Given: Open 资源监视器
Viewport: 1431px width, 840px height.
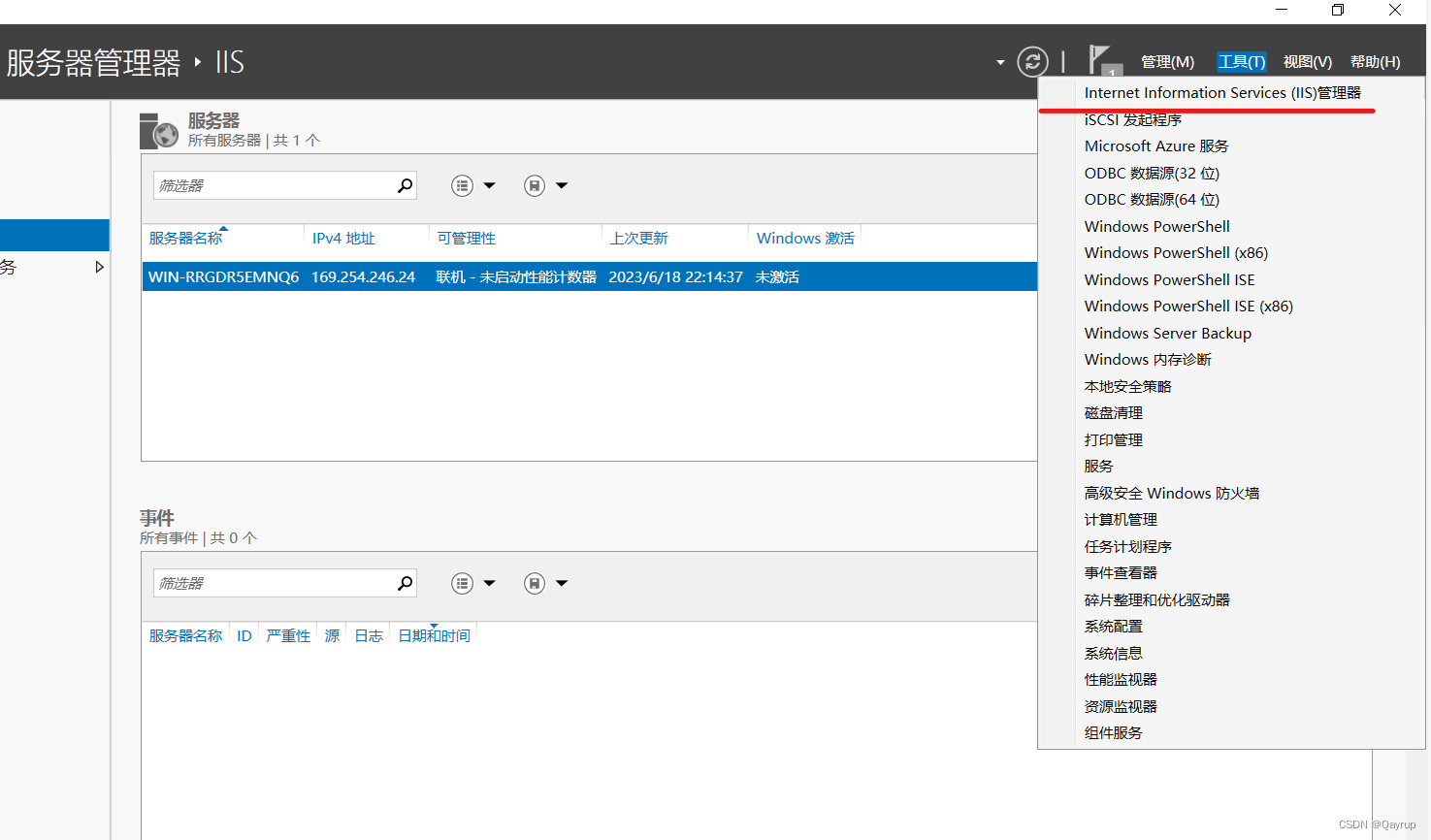Looking at the screenshot, I should click(1121, 706).
